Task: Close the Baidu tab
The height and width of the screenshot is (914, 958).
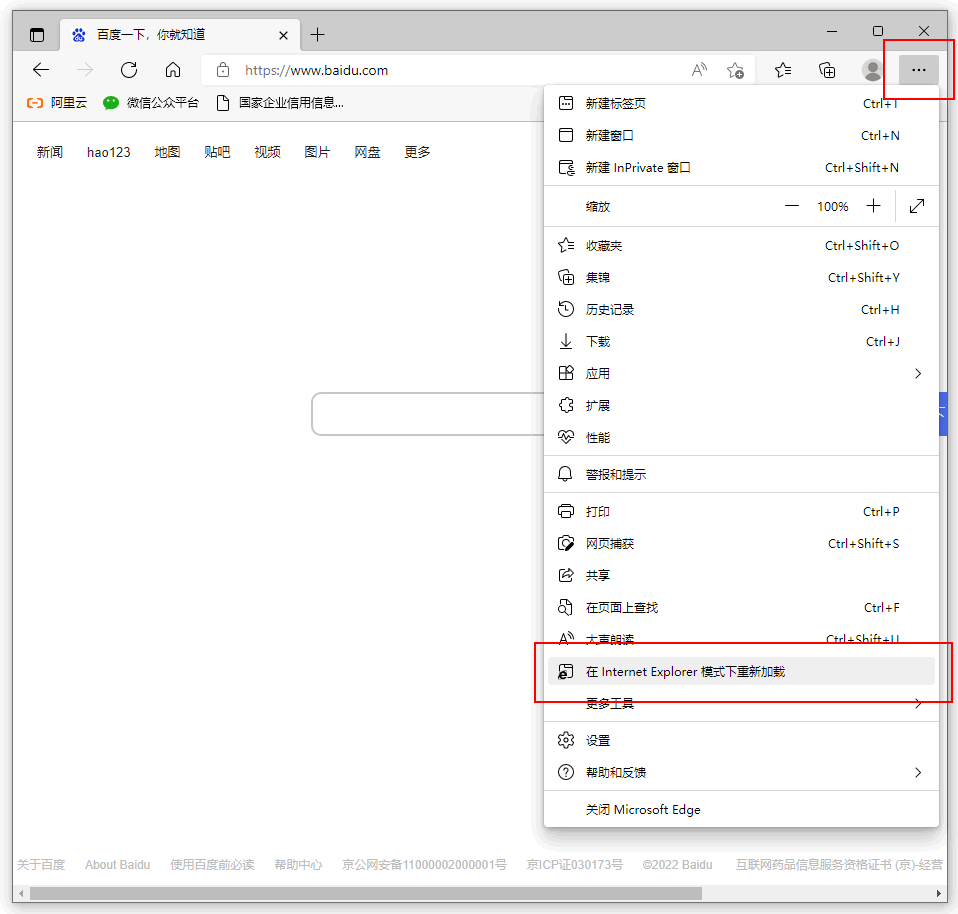Action: click(x=283, y=35)
